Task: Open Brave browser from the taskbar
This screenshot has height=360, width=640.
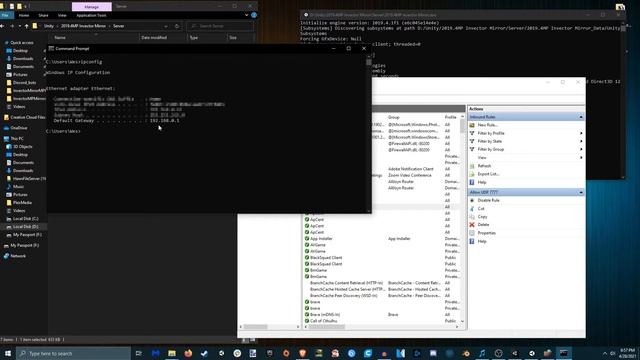Action: pyautogui.click(x=302, y=353)
